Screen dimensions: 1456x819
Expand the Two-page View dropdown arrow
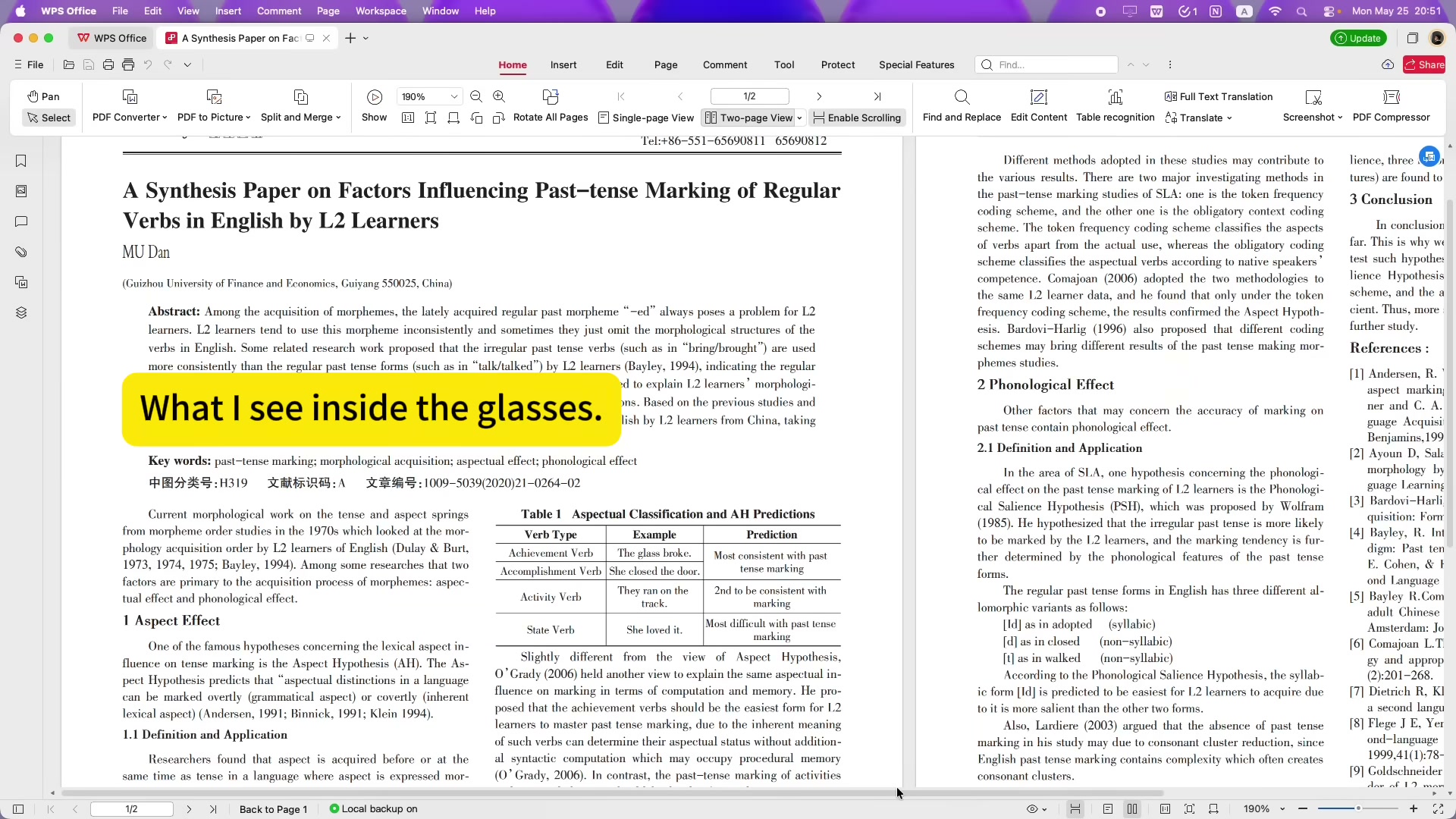click(x=799, y=118)
